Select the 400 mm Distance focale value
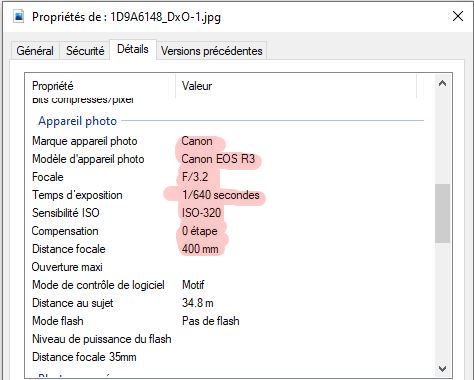 200,249
